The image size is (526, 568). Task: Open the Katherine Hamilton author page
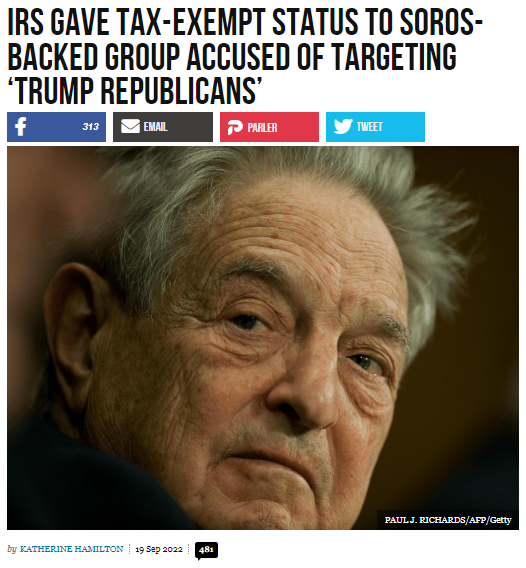[x=71, y=549]
